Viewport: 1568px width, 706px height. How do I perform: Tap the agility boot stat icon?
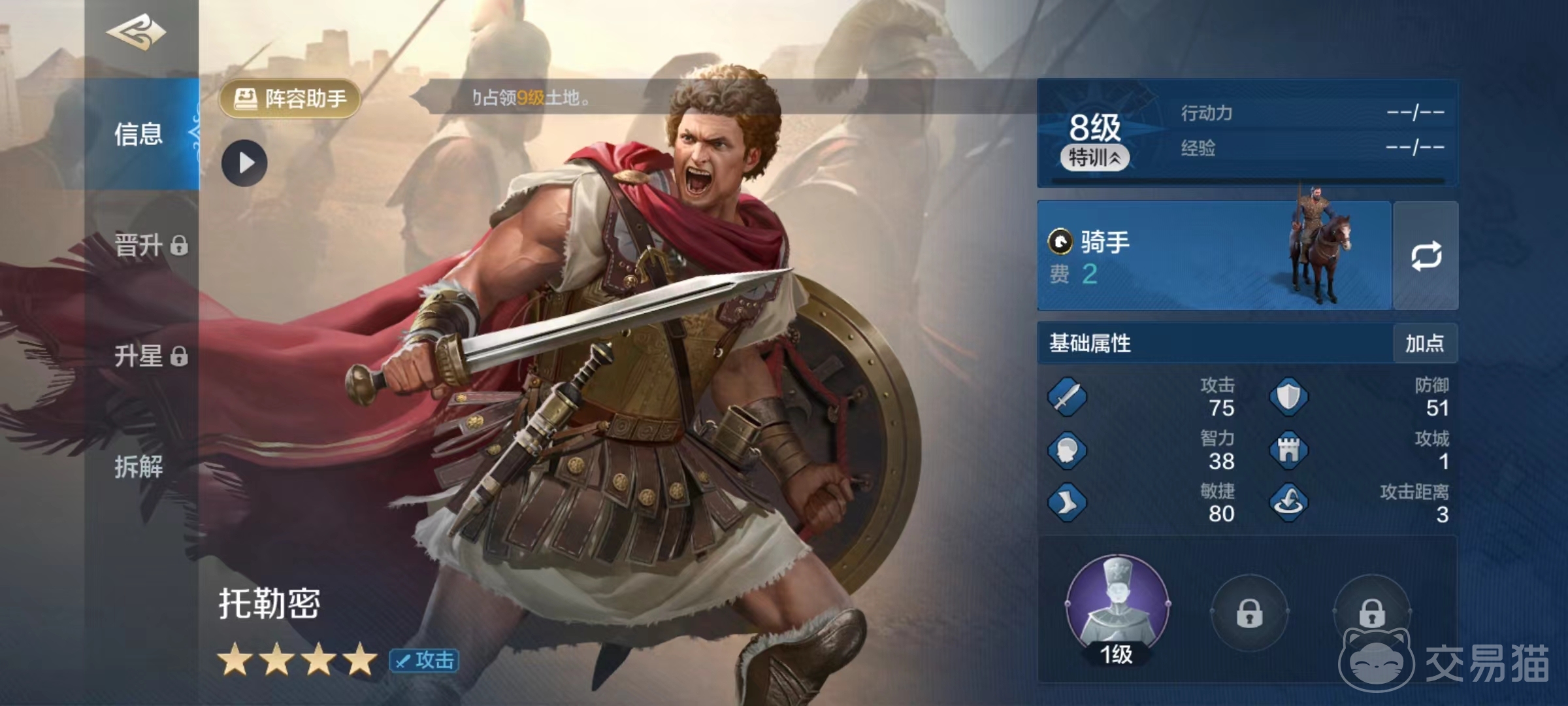click(1067, 502)
